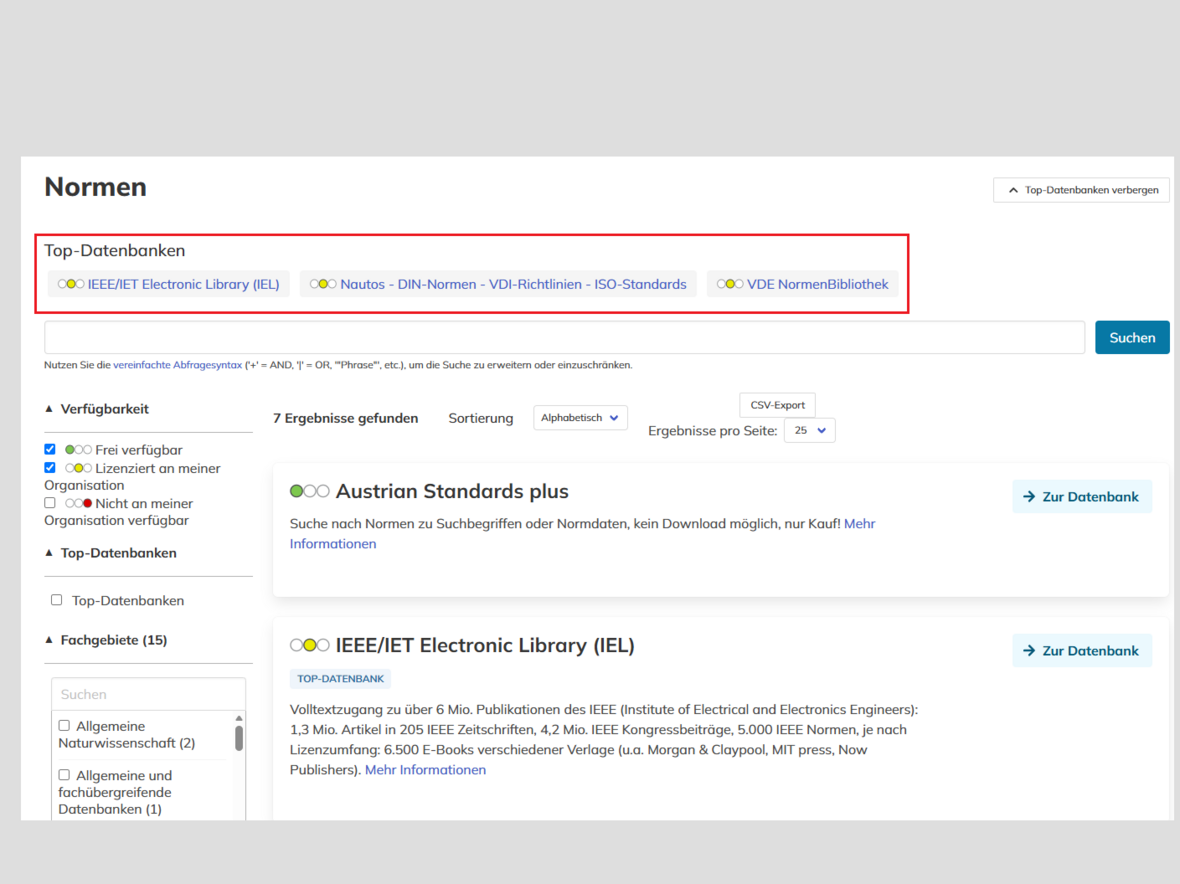Click traffic light icon beside IEEE/IET top link
Screen dimensions: 1180x884
pyautogui.click(x=71, y=284)
